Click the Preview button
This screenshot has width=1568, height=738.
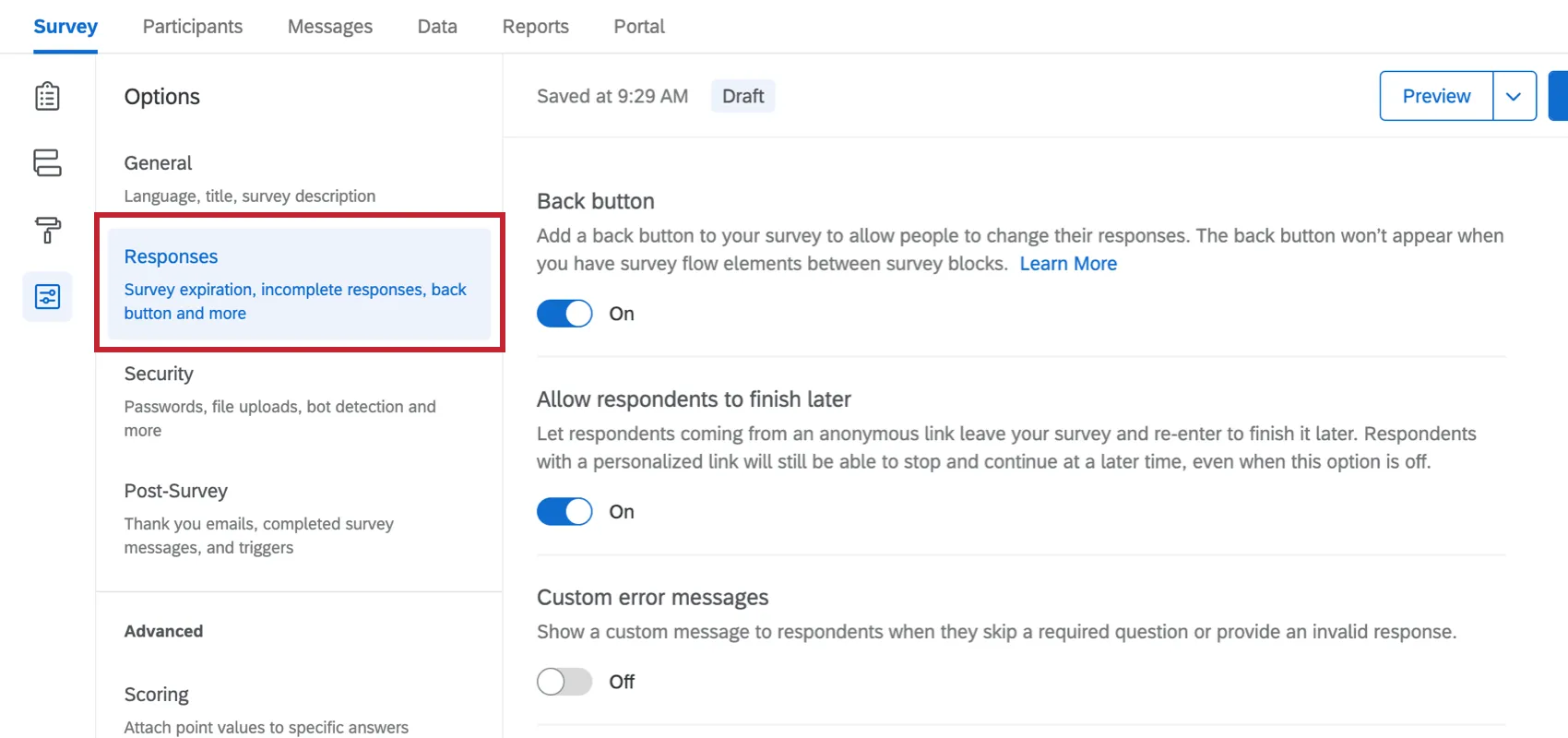tap(1436, 96)
